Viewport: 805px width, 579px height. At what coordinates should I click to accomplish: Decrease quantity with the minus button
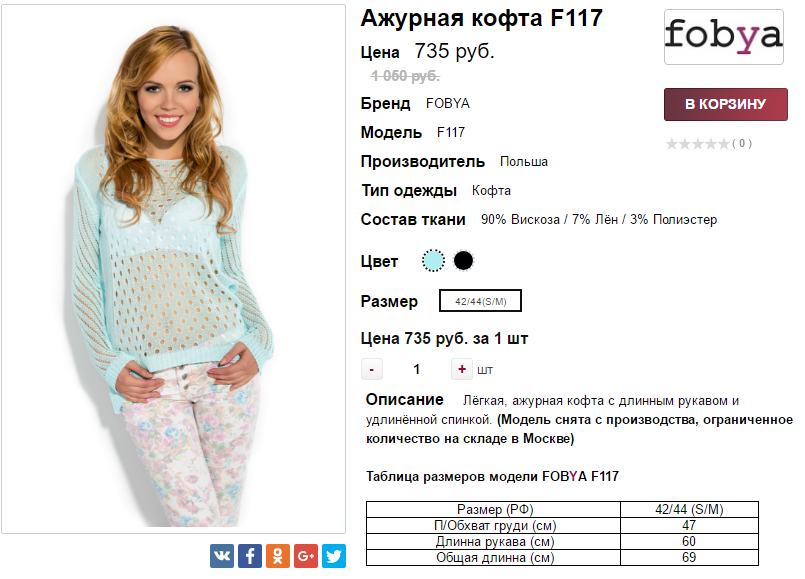point(371,369)
